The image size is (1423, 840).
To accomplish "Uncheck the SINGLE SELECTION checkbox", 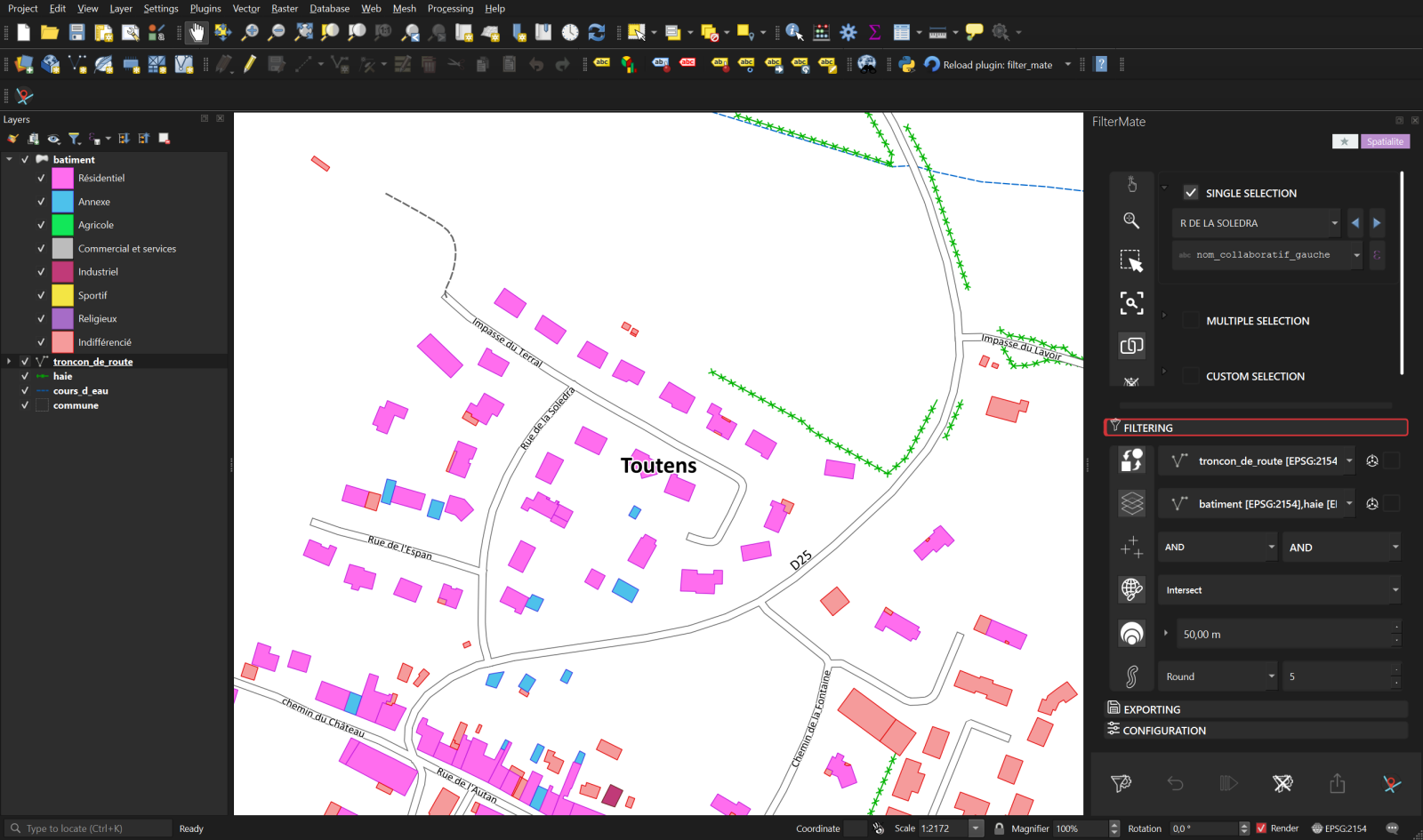I will (x=1191, y=193).
